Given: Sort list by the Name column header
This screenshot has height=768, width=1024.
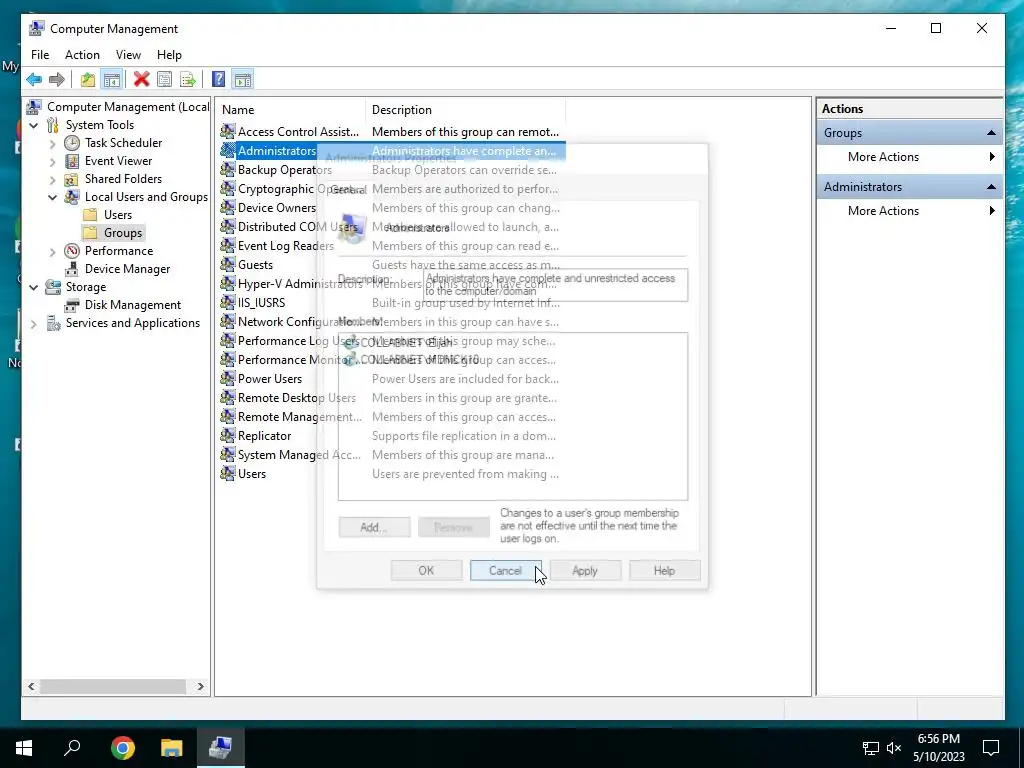Looking at the screenshot, I should pos(291,110).
